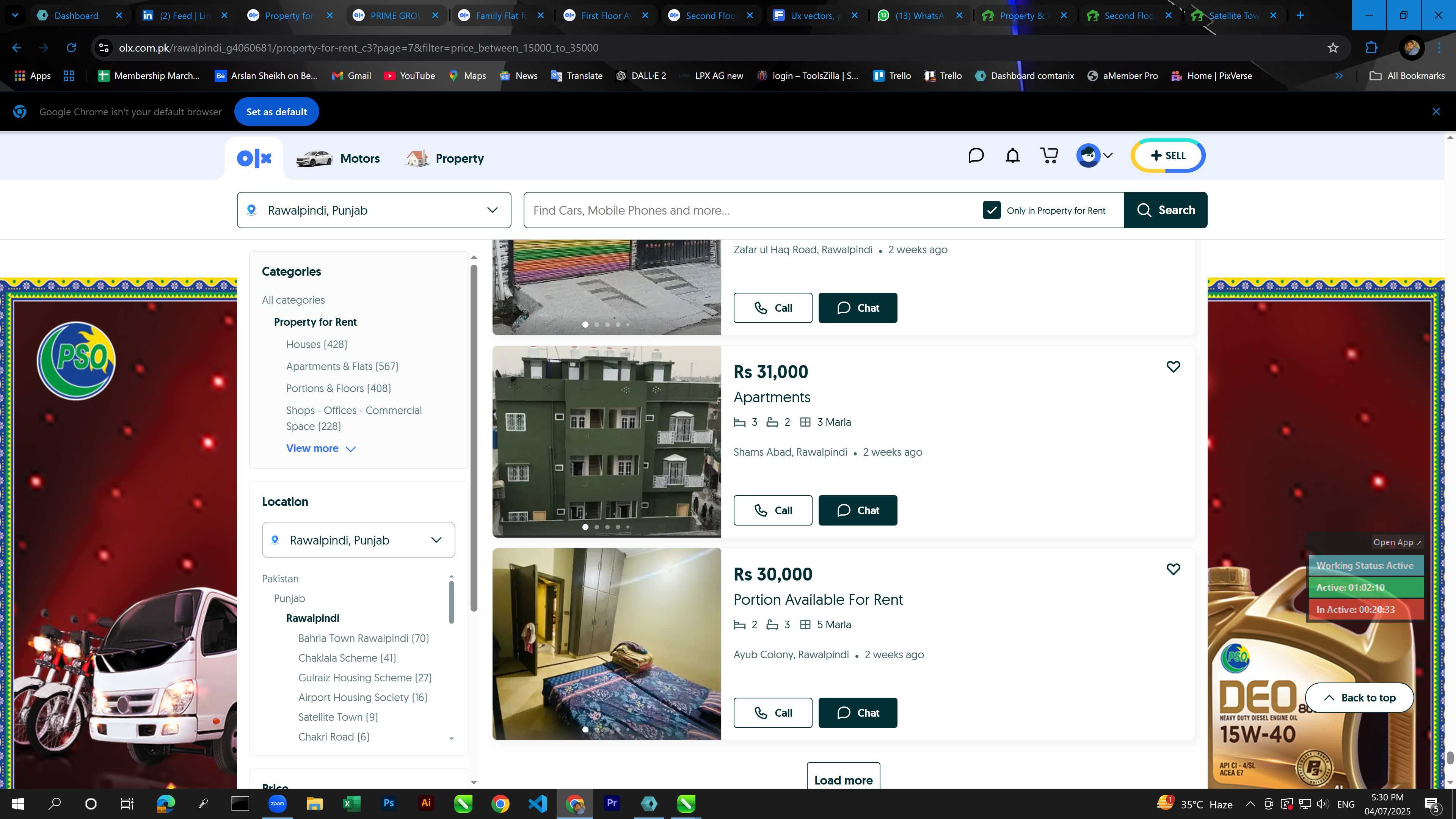
Task: Chat with the Shams Abad apartment seller
Action: 857,510
